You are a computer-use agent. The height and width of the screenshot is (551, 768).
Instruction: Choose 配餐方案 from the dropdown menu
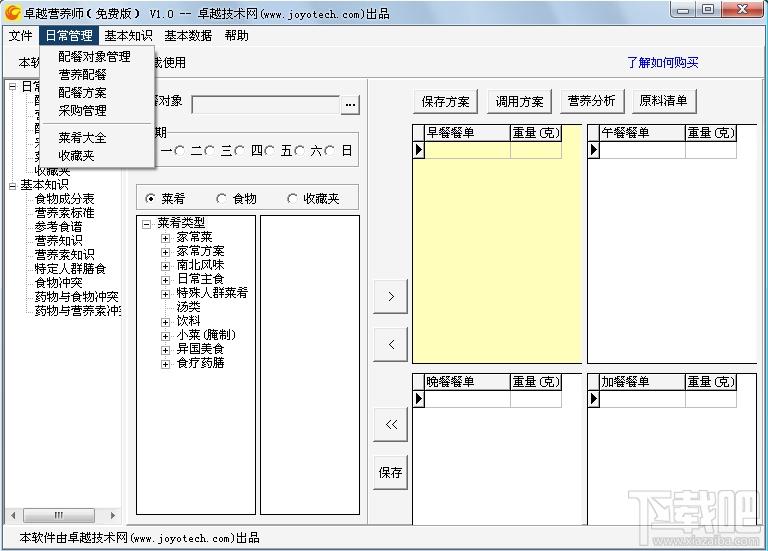(82, 93)
